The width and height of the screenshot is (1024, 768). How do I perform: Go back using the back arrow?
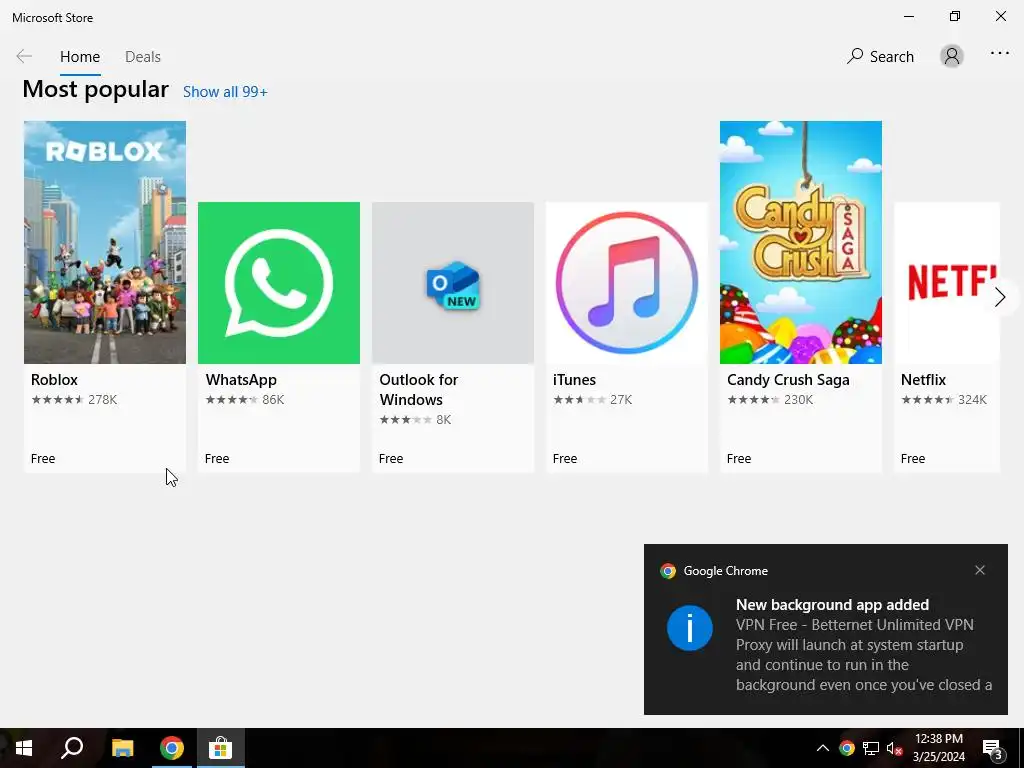tap(24, 57)
